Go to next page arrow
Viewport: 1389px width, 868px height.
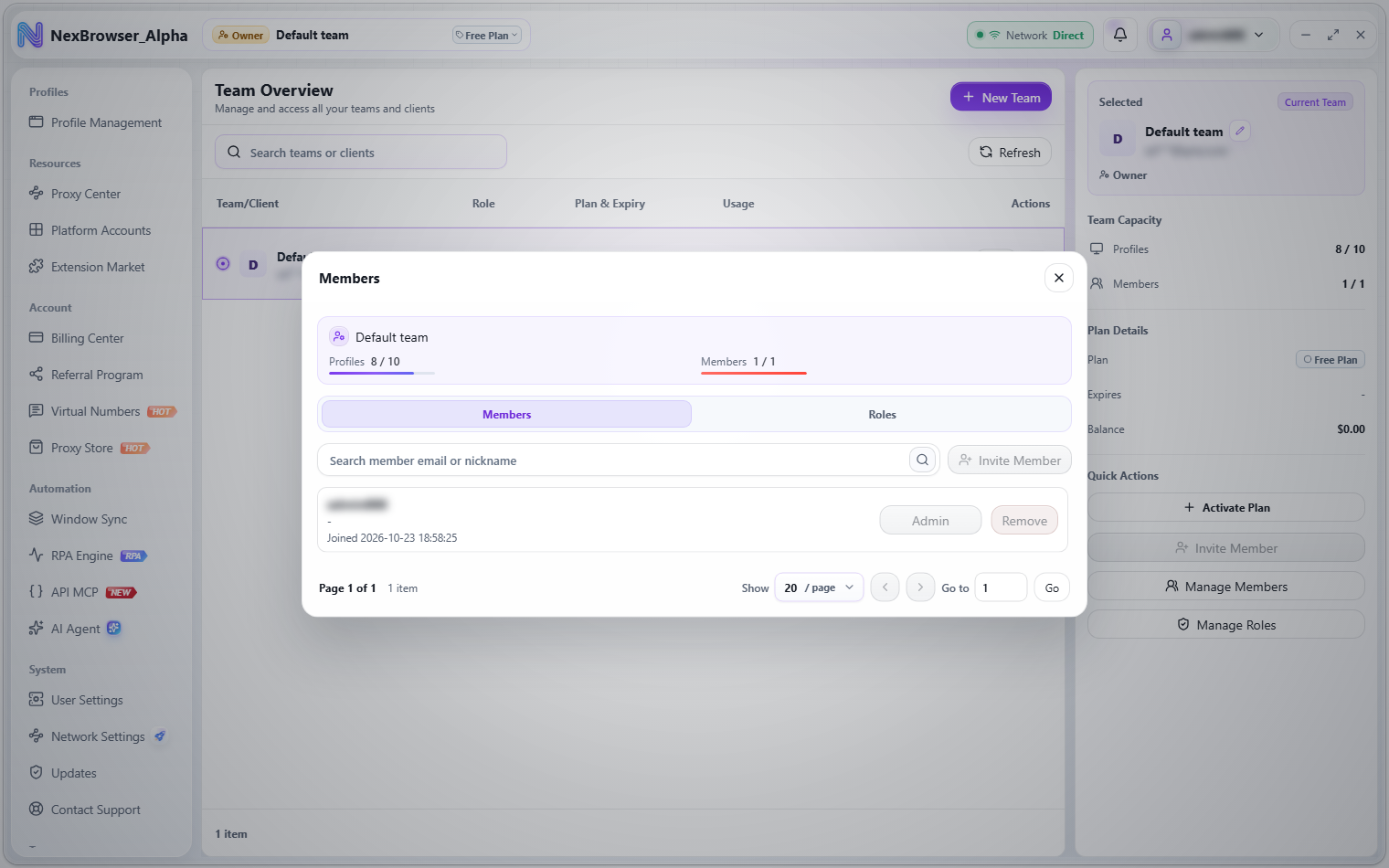(920, 587)
